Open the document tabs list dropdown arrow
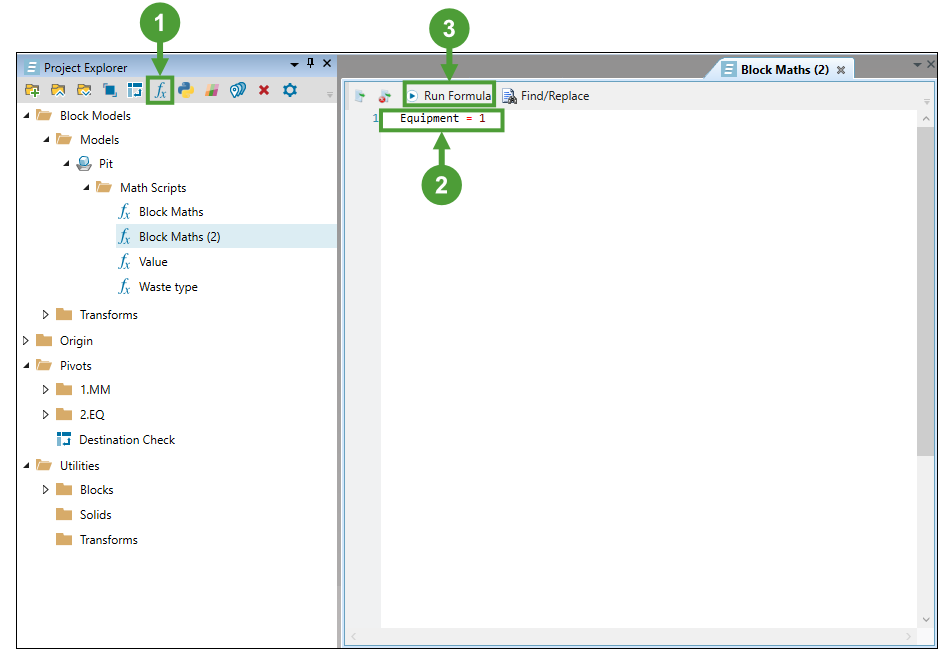The width and height of the screenshot is (941, 652). (x=917, y=64)
